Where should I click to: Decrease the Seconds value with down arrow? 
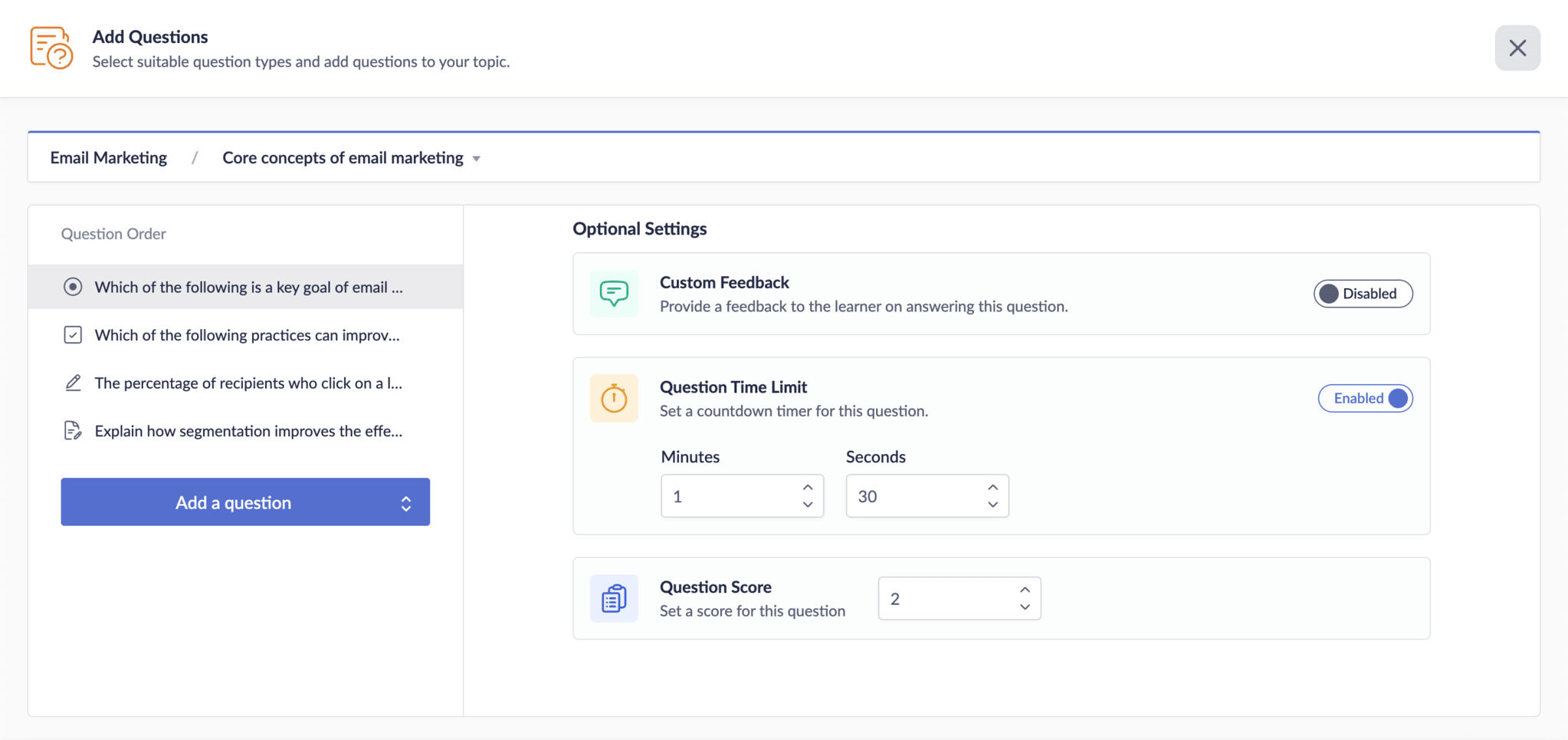tap(993, 505)
